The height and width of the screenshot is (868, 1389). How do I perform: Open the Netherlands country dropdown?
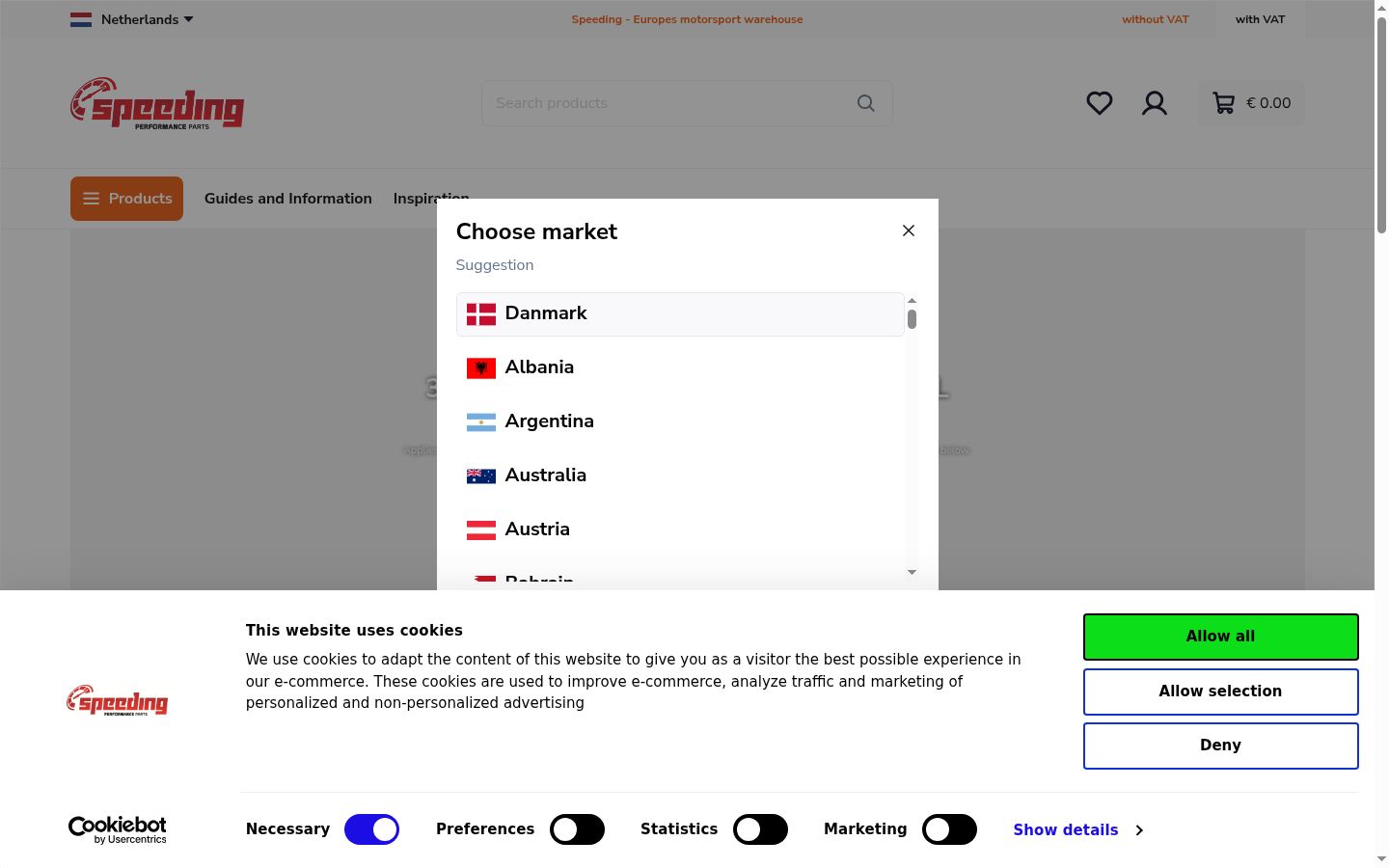(x=132, y=19)
